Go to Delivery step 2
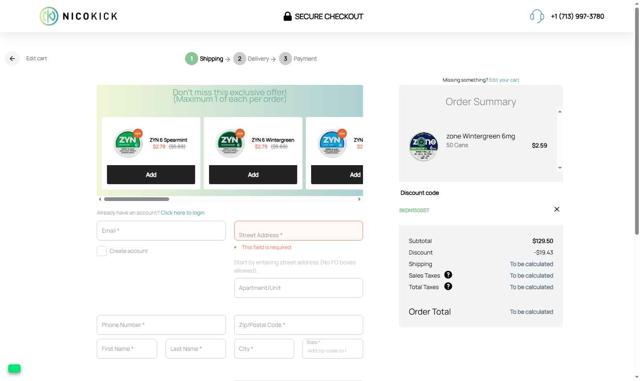Viewport: 640px width, 381px height. pos(251,59)
